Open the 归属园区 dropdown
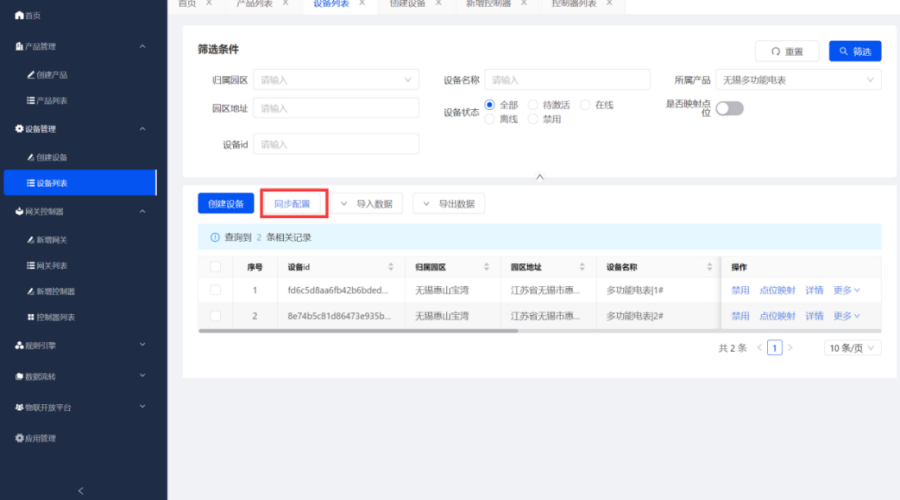Image resolution: width=900 pixels, height=500 pixels. click(x=336, y=80)
